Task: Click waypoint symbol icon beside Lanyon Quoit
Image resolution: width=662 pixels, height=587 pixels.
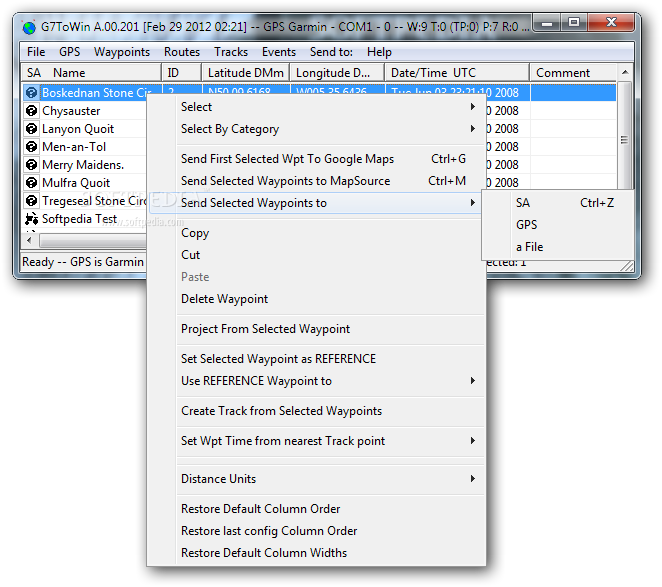Action: point(31,128)
